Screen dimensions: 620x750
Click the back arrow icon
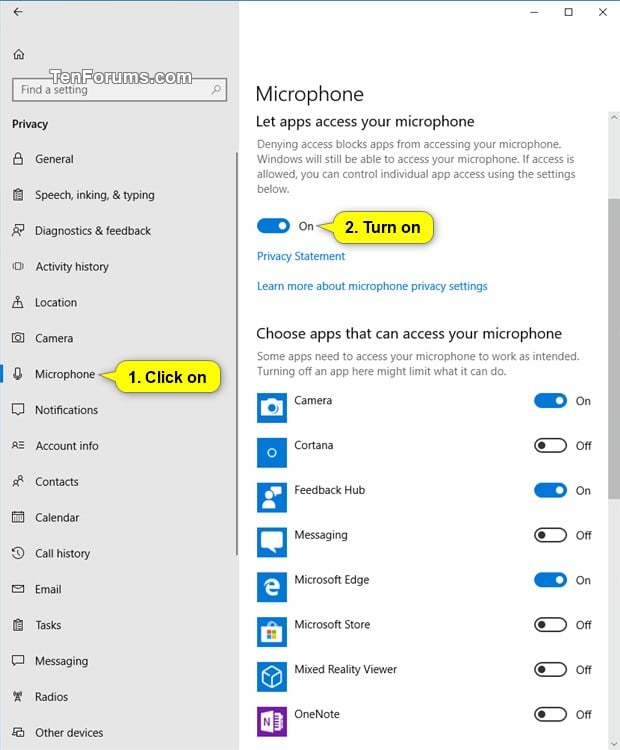18,12
